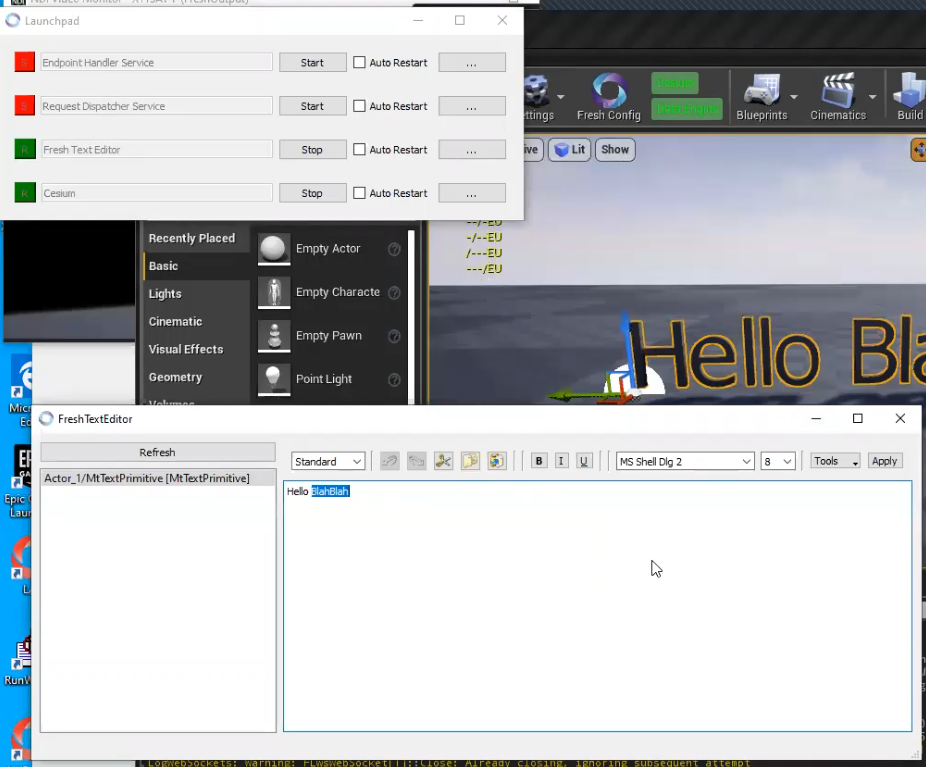The image size is (926, 767).
Task: Open the MS Shell Dlg 2 font dropdown
Action: point(685,462)
